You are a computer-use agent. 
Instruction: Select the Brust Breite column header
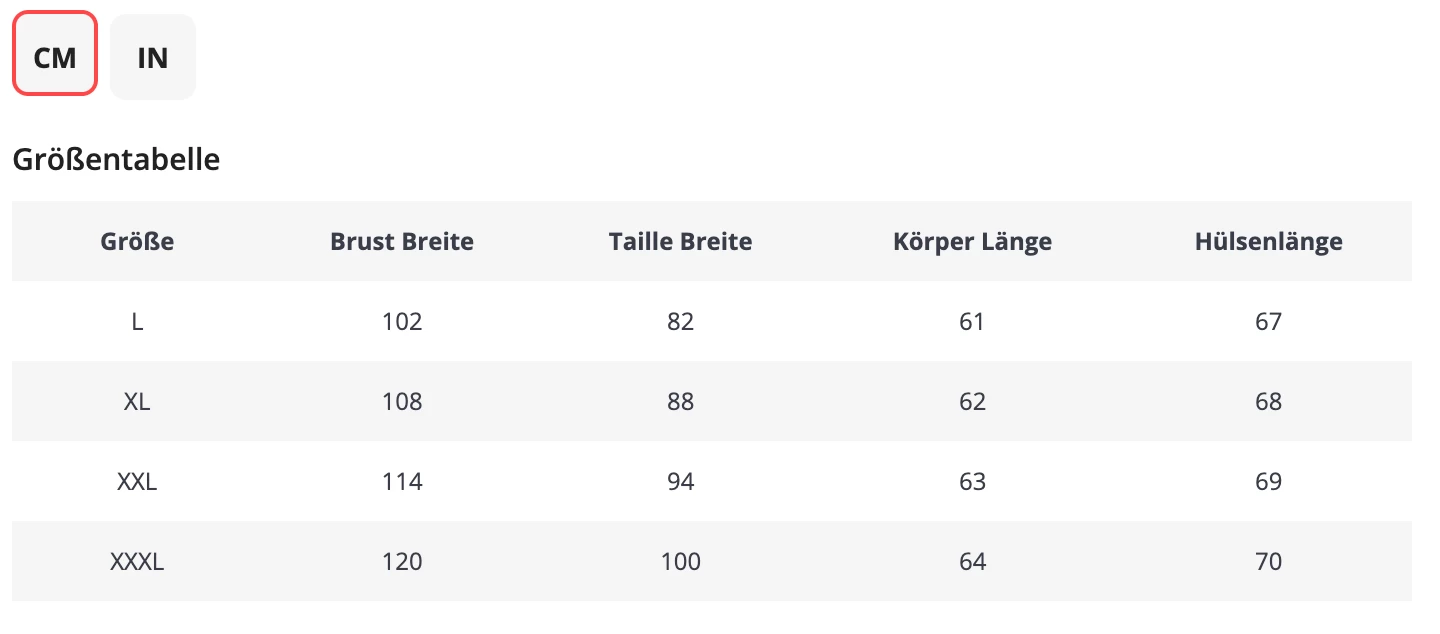click(x=402, y=241)
